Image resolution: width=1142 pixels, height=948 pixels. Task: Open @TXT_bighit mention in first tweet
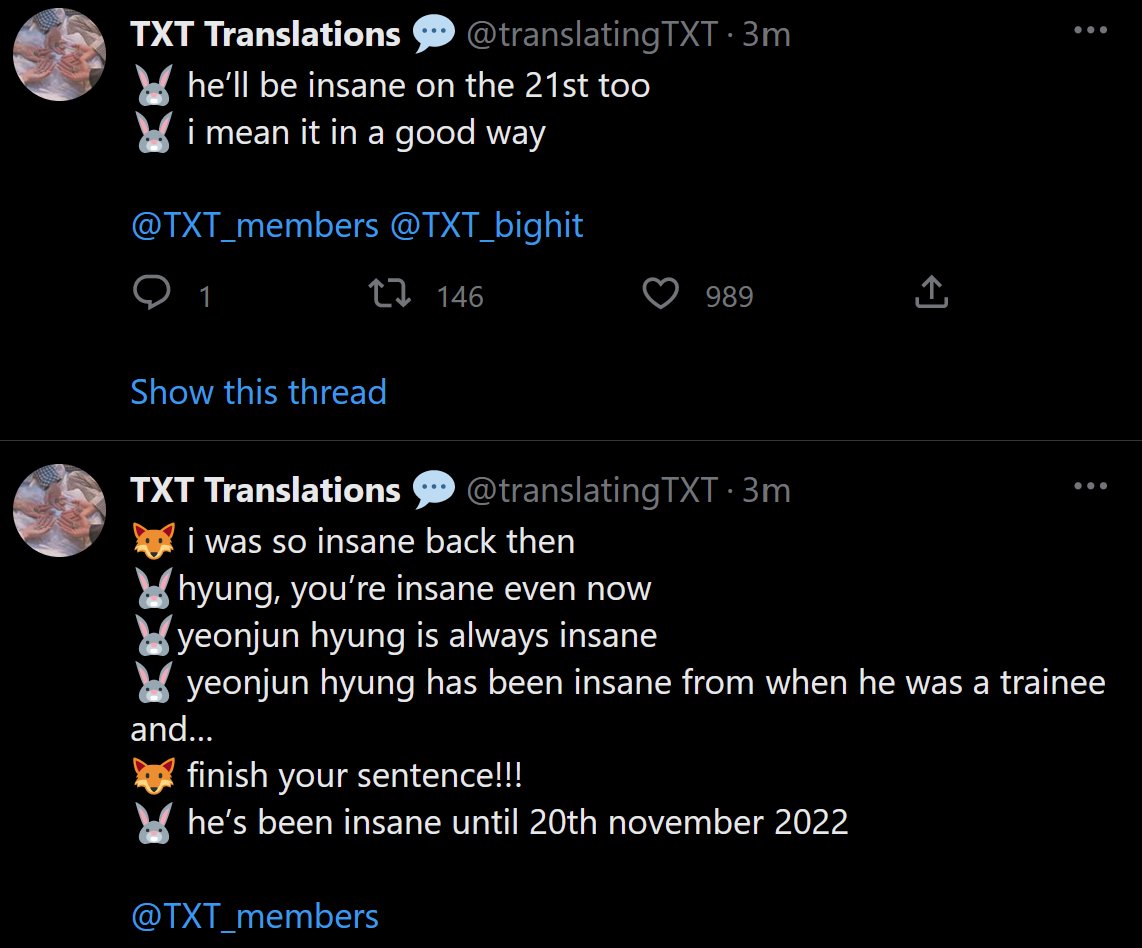point(487,226)
